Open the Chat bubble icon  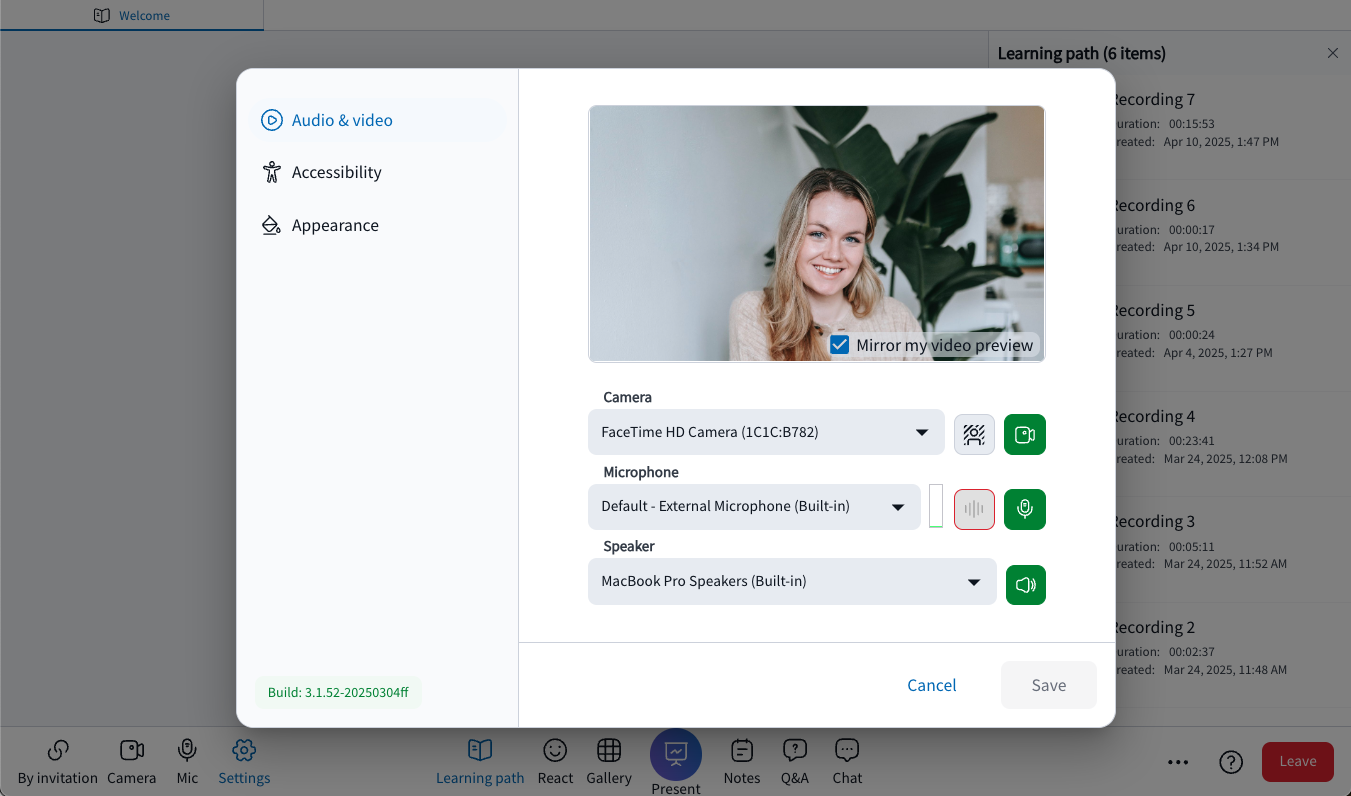[x=847, y=751]
